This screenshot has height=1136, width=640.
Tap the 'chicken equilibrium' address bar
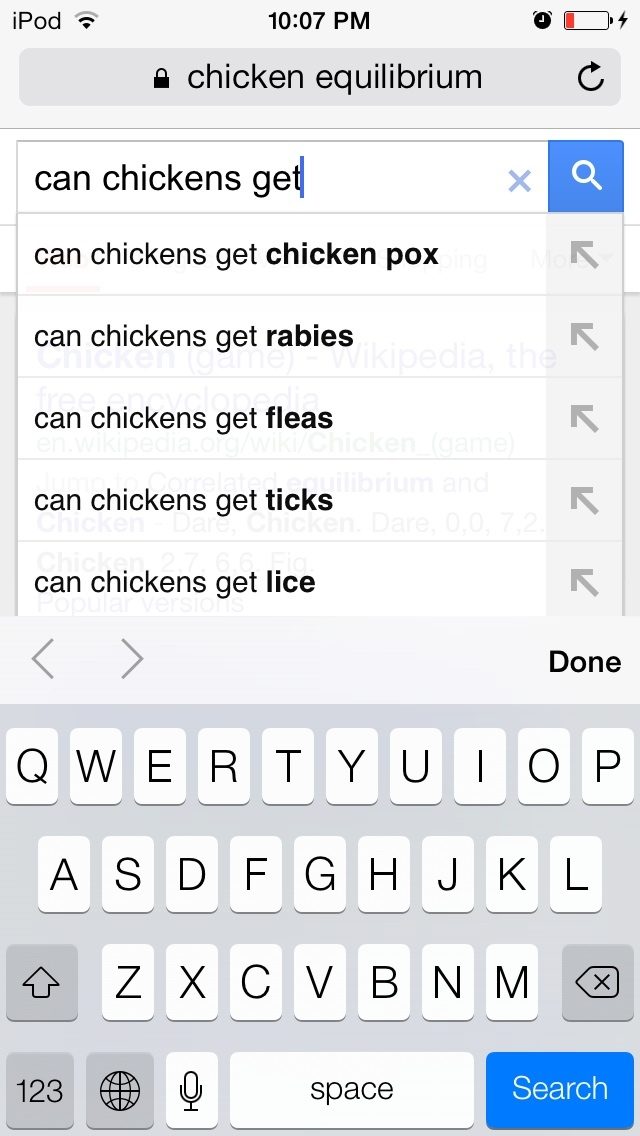coord(320,77)
